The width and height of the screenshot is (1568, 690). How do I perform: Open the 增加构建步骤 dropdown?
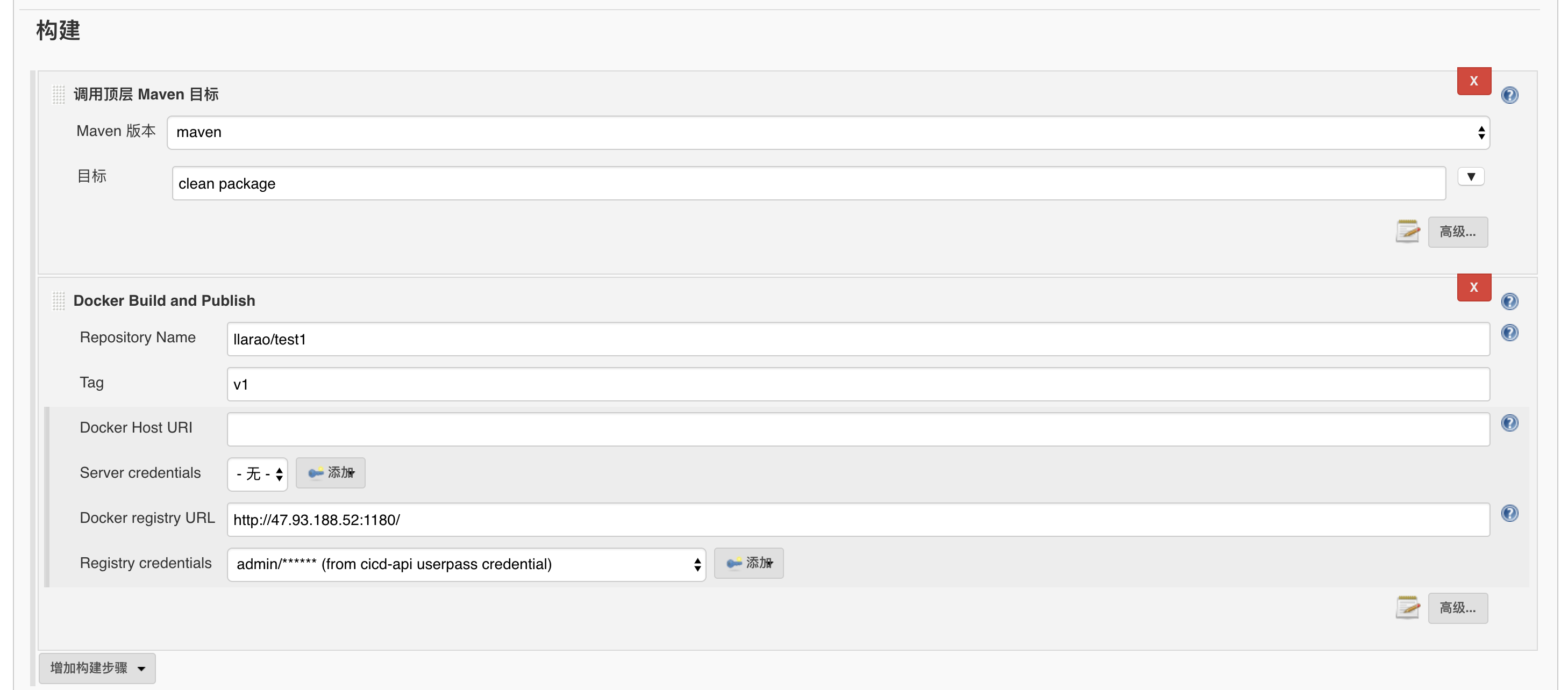point(96,667)
